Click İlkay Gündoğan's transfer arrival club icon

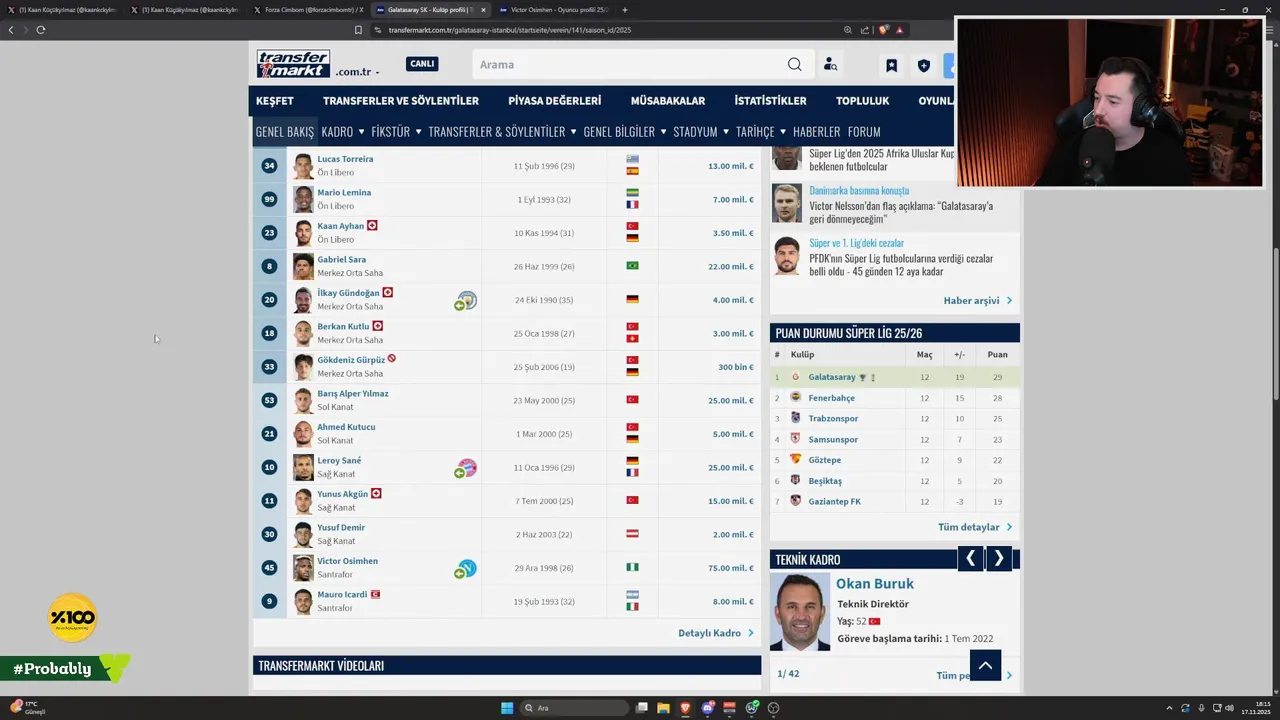[466, 300]
